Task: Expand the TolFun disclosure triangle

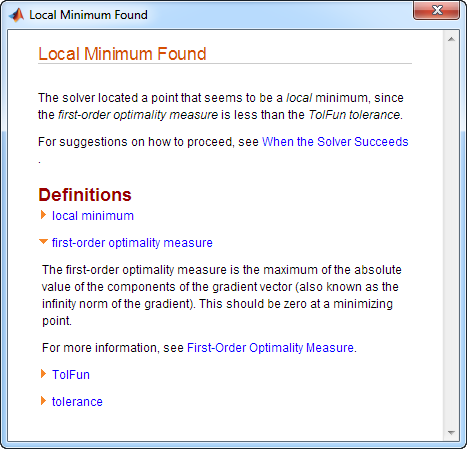Action: pyautogui.click(x=43, y=374)
